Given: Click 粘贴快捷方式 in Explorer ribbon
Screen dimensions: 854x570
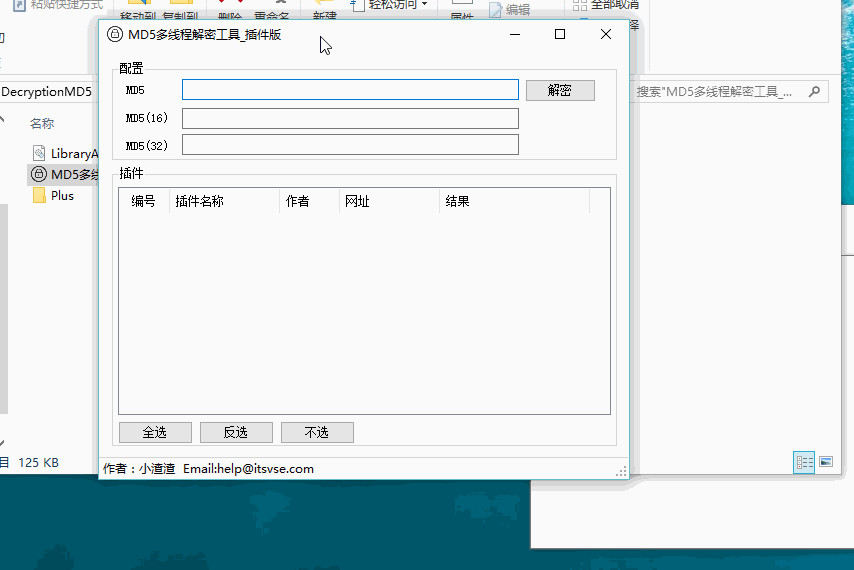Looking at the screenshot, I should (x=58, y=5).
